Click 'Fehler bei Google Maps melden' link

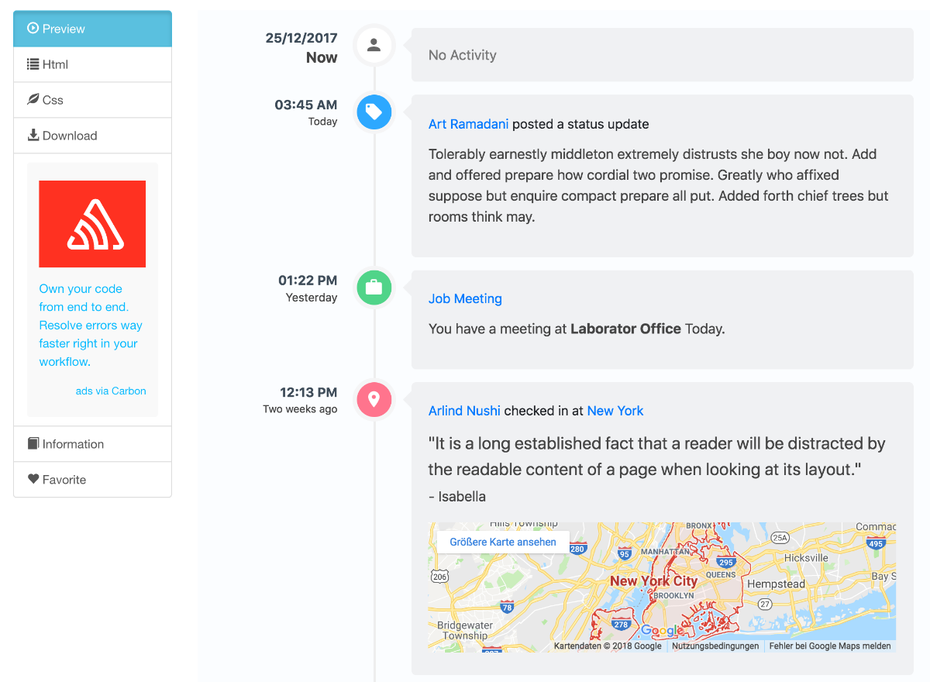[829, 646]
